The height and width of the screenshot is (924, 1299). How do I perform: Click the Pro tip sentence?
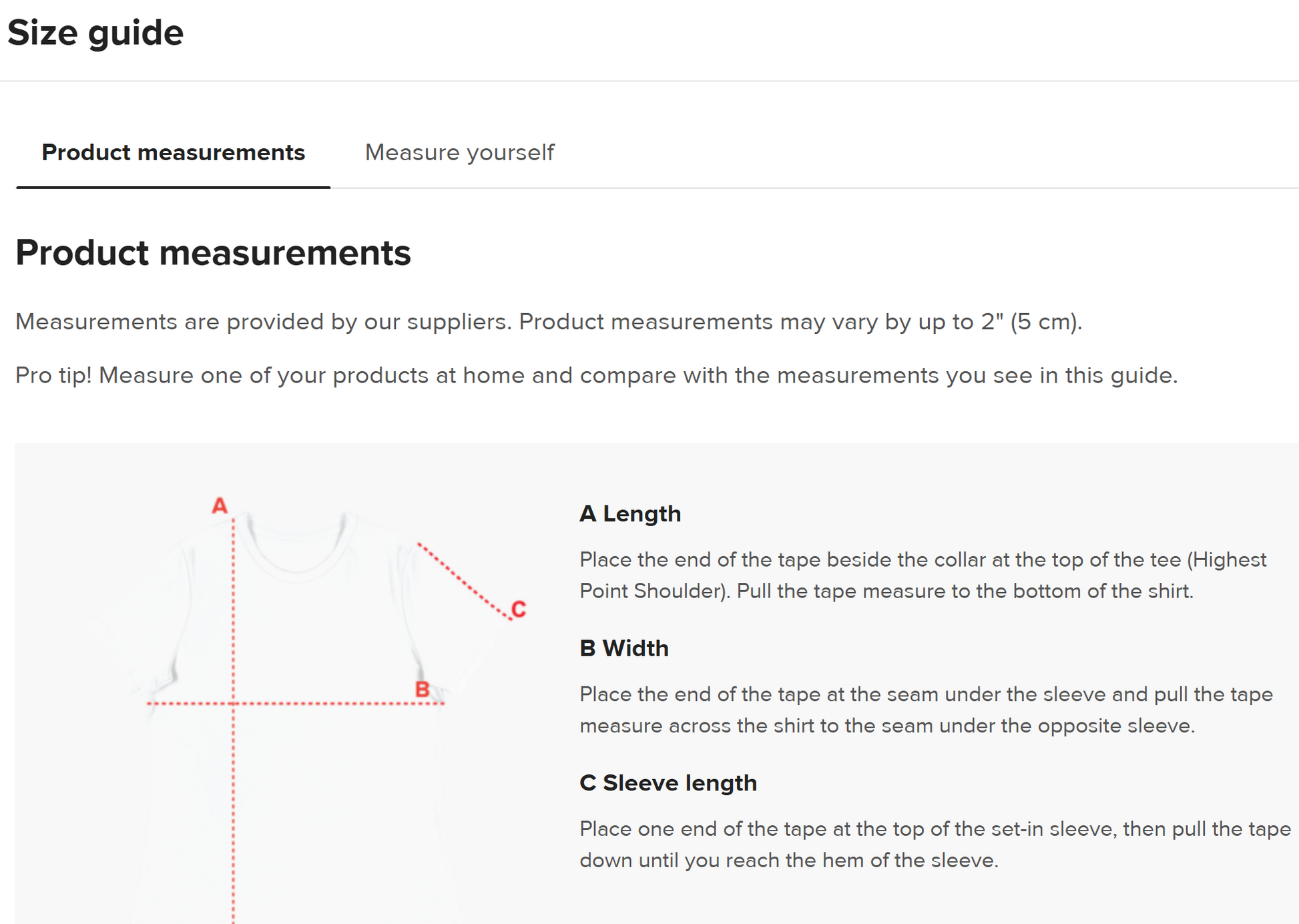(596, 375)
